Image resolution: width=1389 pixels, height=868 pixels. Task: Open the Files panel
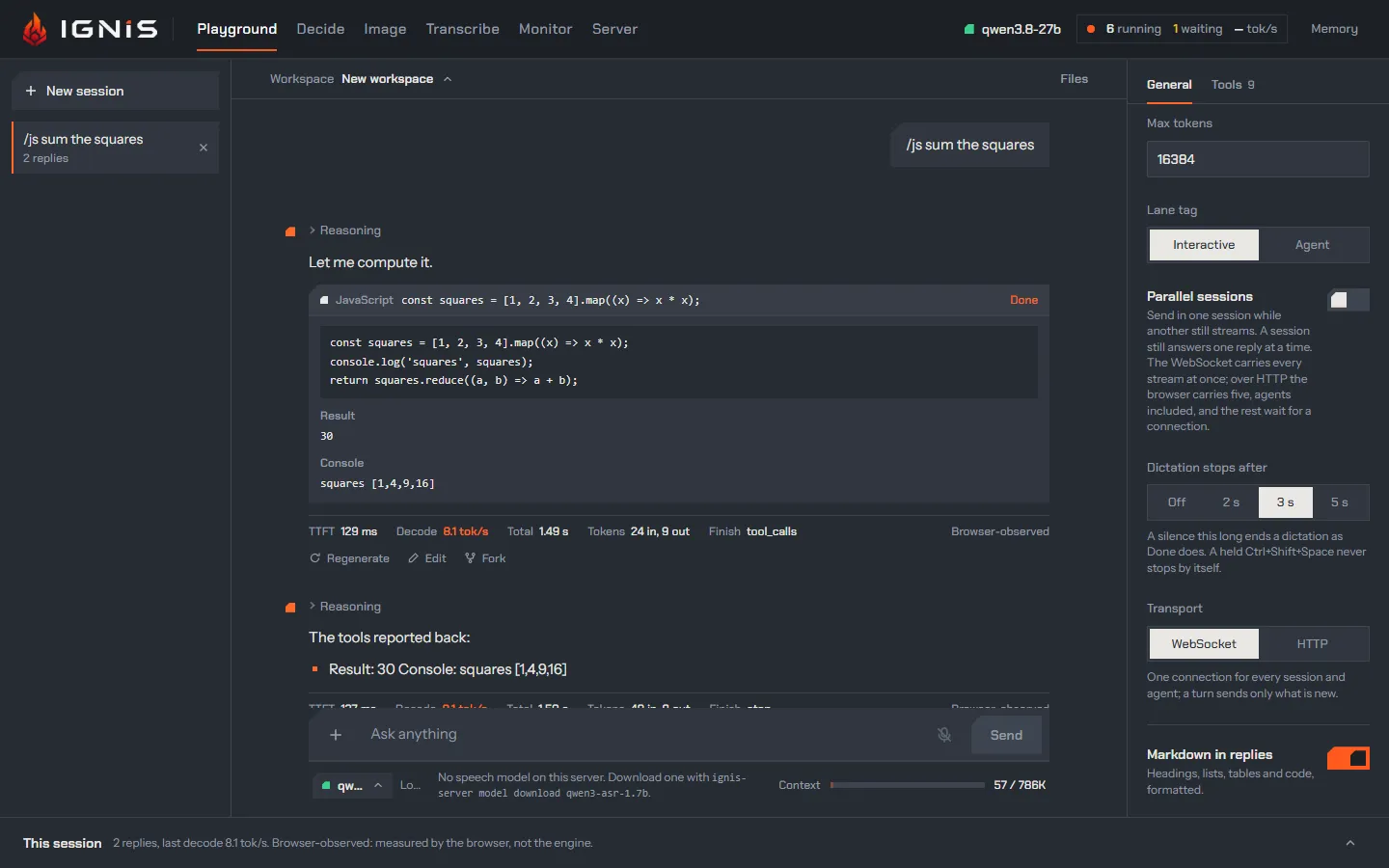1074,79
